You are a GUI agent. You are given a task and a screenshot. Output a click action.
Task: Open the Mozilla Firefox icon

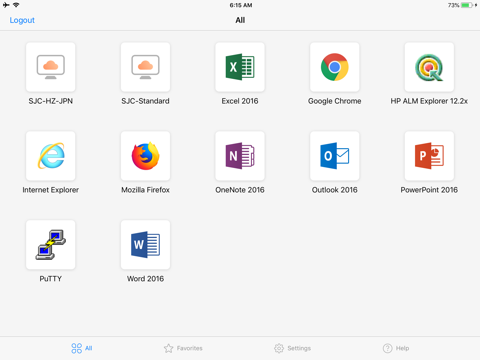click(x=145, y=156)
